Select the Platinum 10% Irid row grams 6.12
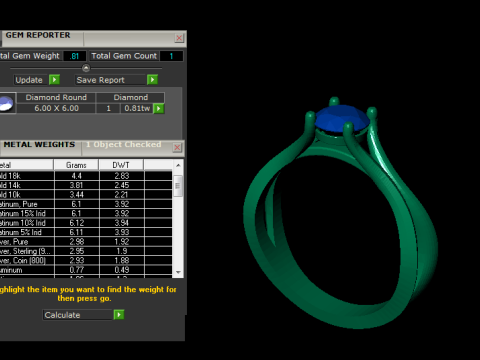 click(76, 223)
